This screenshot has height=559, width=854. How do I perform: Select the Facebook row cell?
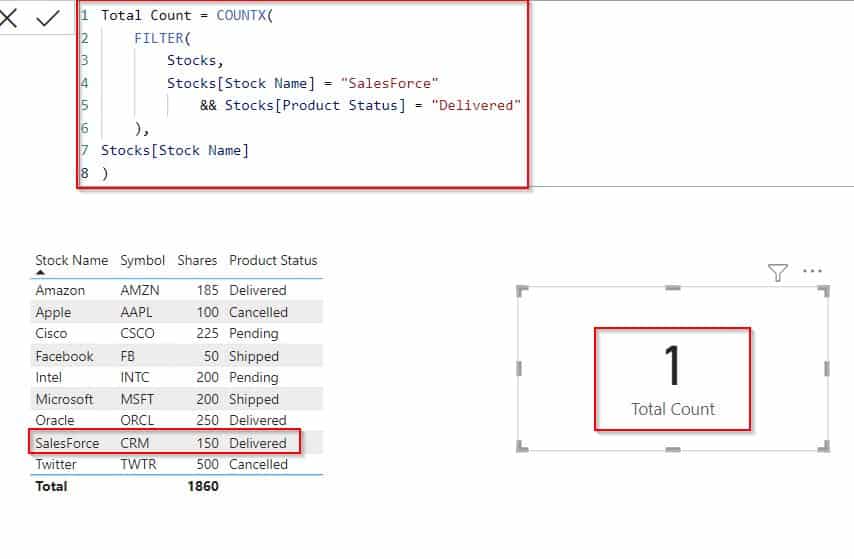click(x=64, y=356)
